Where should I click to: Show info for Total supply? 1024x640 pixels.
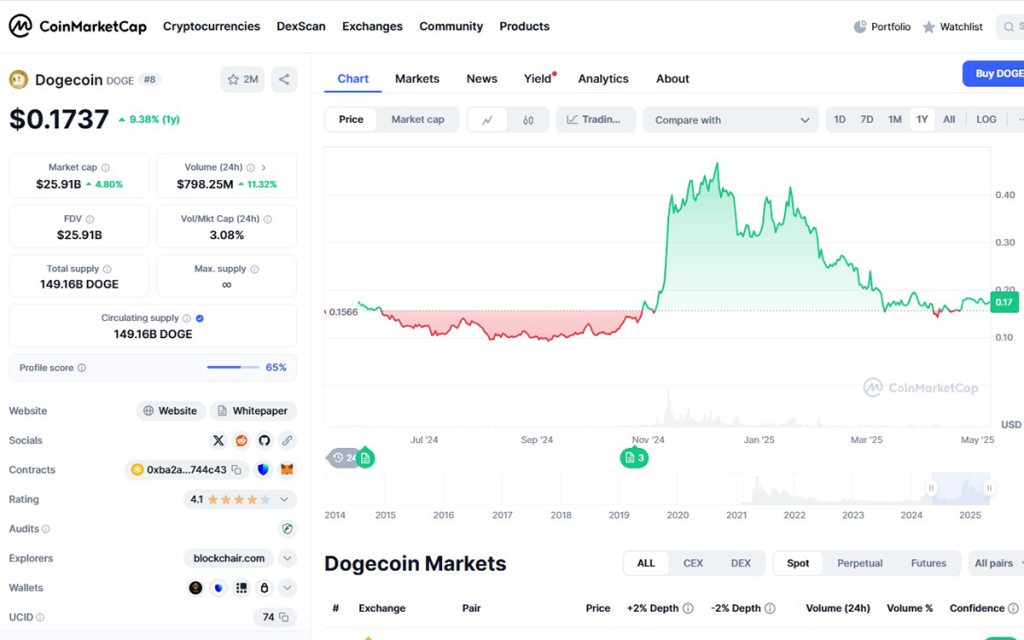107,269
